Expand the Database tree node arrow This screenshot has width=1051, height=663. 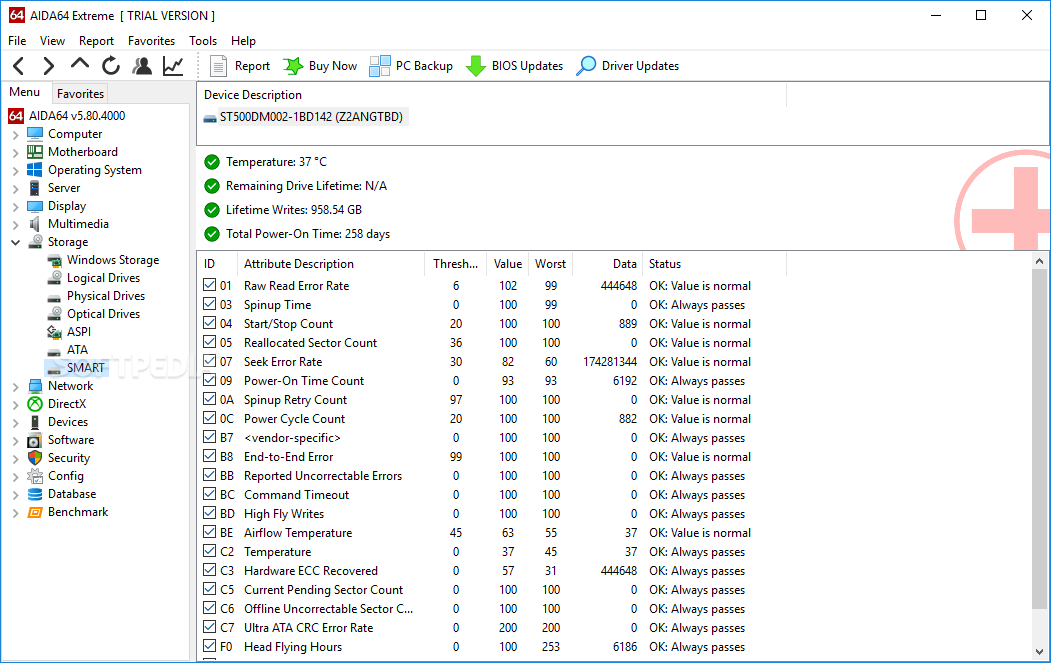tap(15, 495)
